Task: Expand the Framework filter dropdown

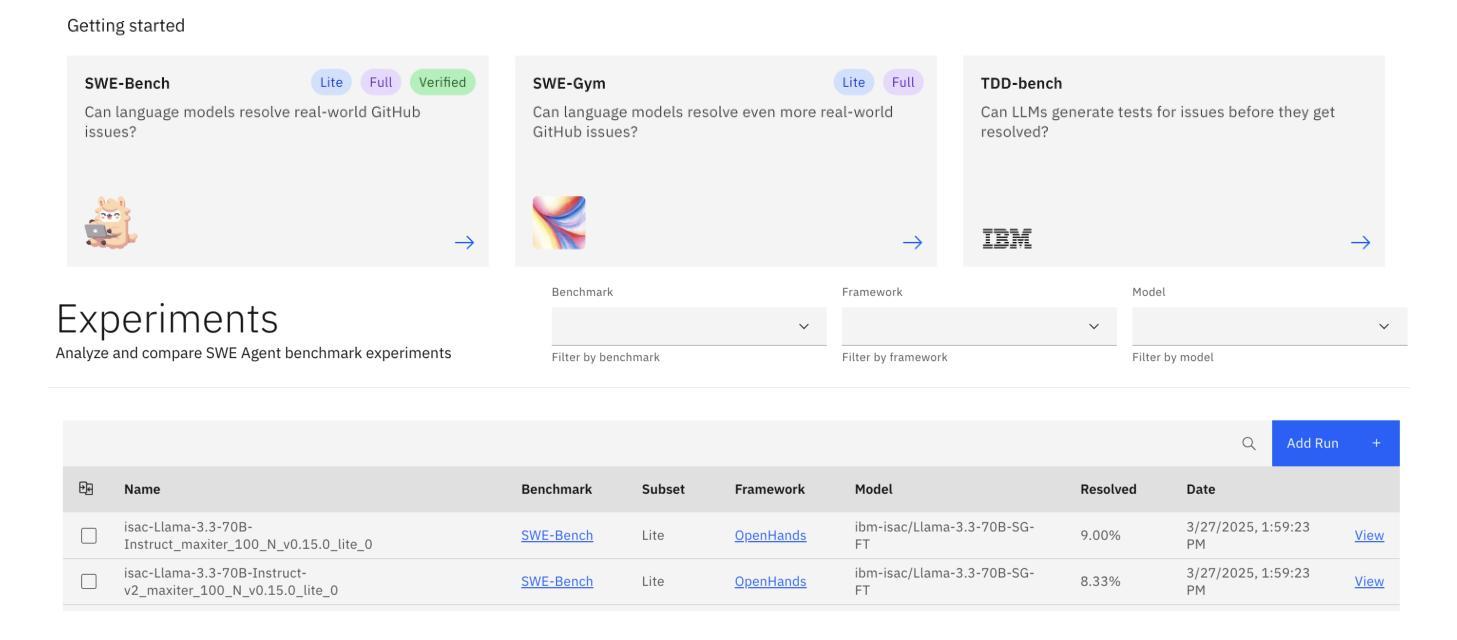Action: tap(979, 327)
